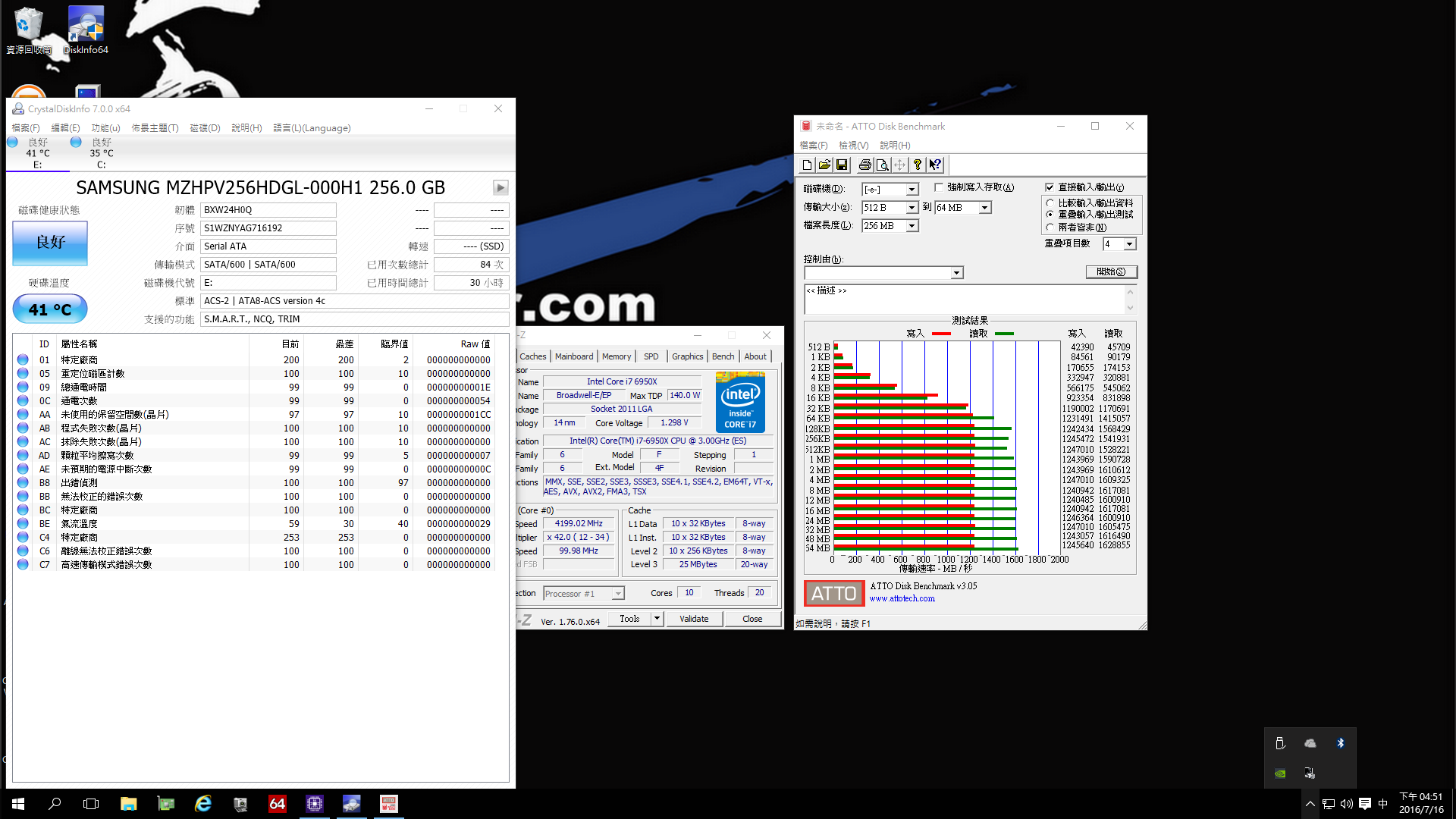Screen dimensions: 1456x819
Task: Click the yellow Help question mark icon in ATTO
Action: tap(918, 165)
